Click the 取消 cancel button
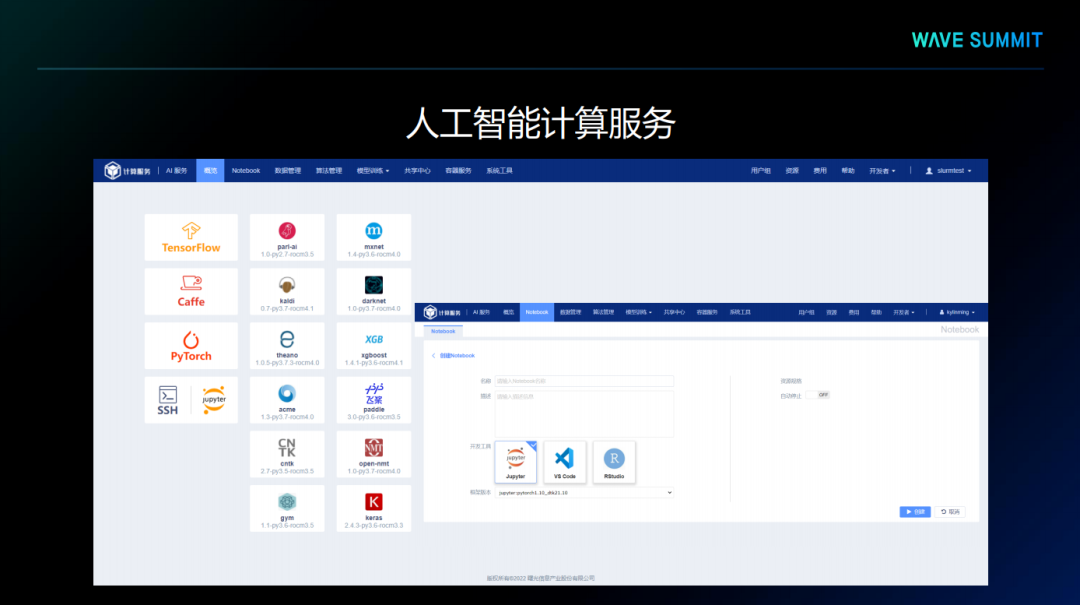Image resolution: width=1080 pixels, height=605 pixels. pos(950,512)
